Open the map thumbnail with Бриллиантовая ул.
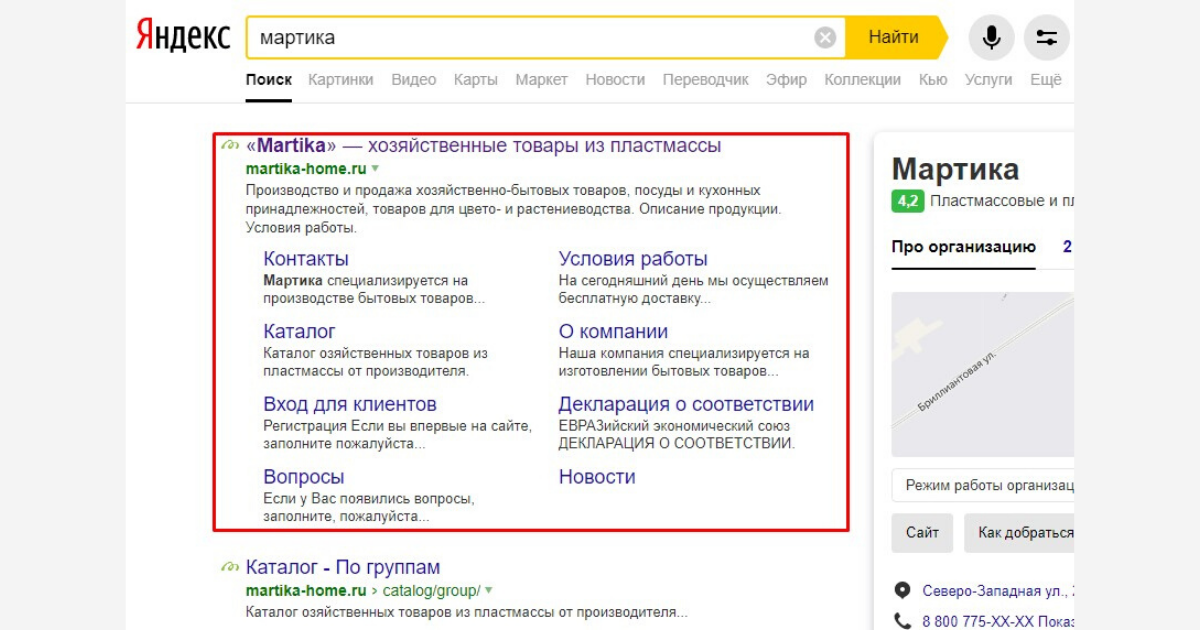Screen dimensions: 1200x630 coord(983,375)
